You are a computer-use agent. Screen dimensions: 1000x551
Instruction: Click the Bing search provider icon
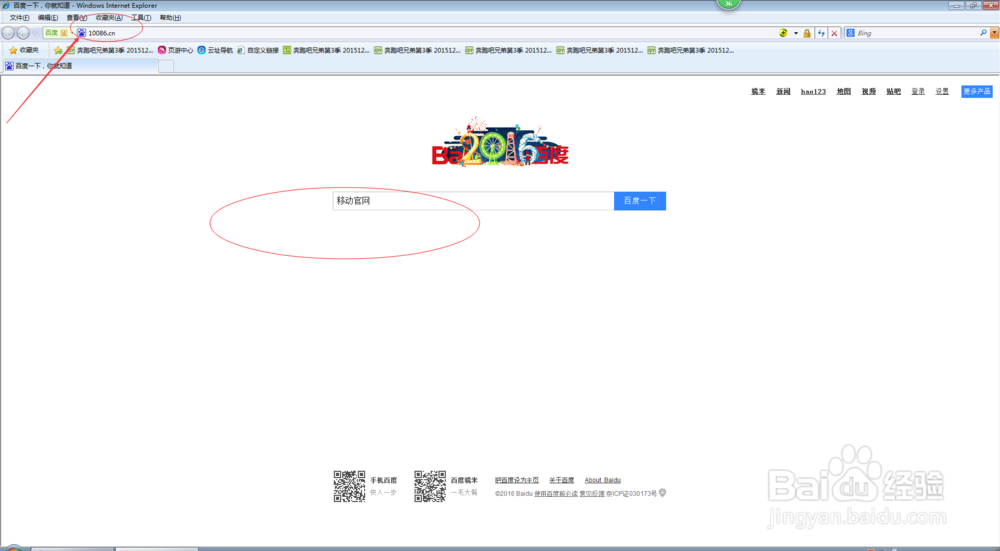[850, 33]
